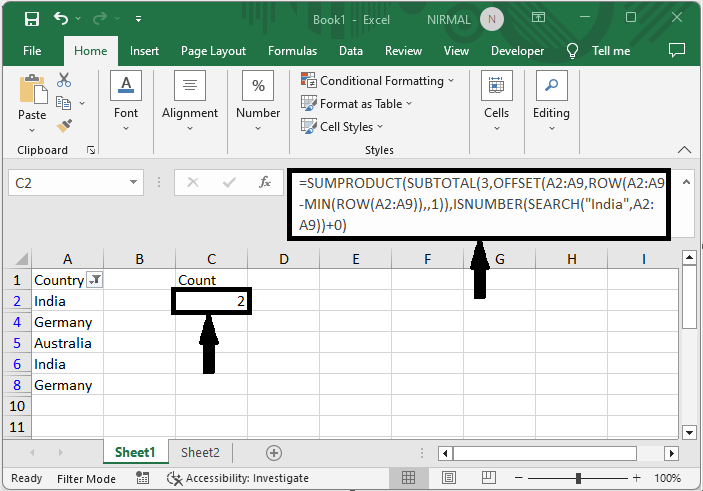Expand the Alignment group
The width and height of the screenshot is (703, 491).
[190, 101]
